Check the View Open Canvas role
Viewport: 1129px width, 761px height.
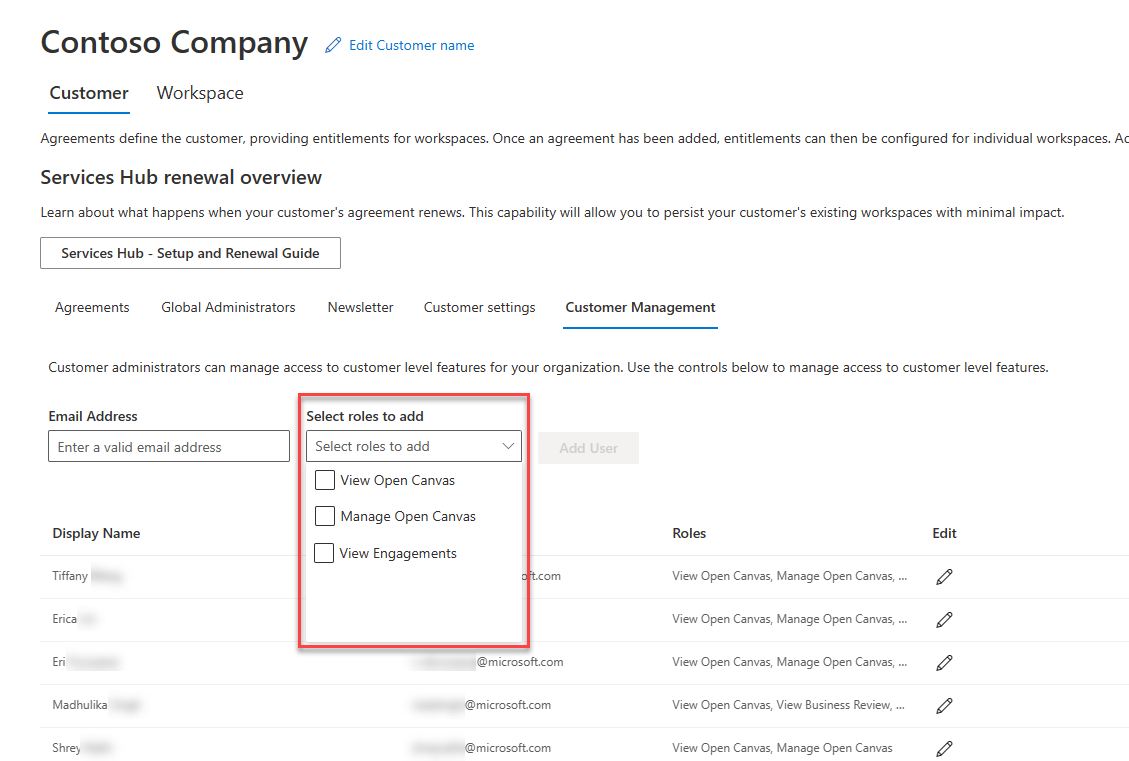325,480
